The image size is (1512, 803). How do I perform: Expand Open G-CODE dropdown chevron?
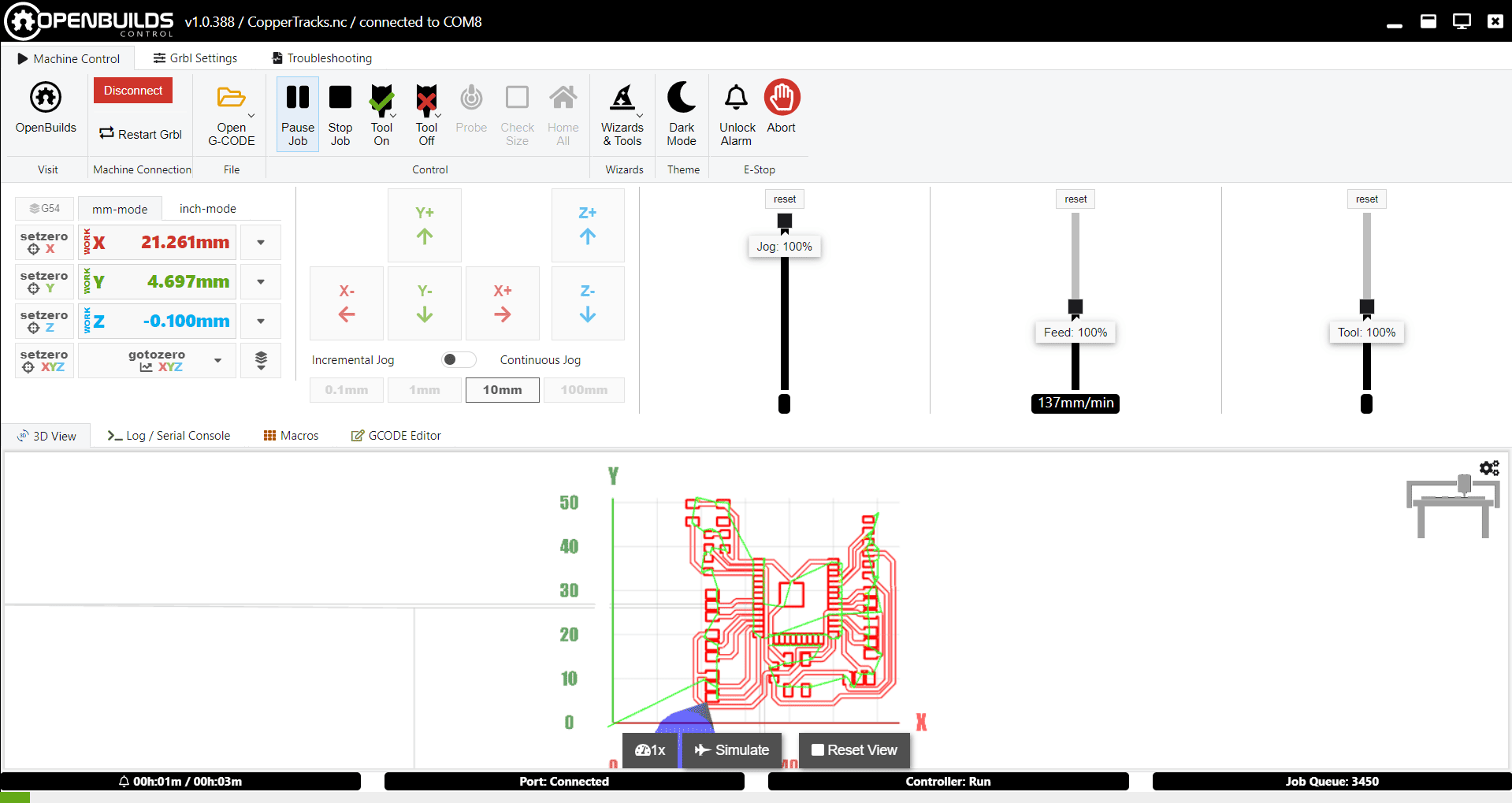click(251, 116)
